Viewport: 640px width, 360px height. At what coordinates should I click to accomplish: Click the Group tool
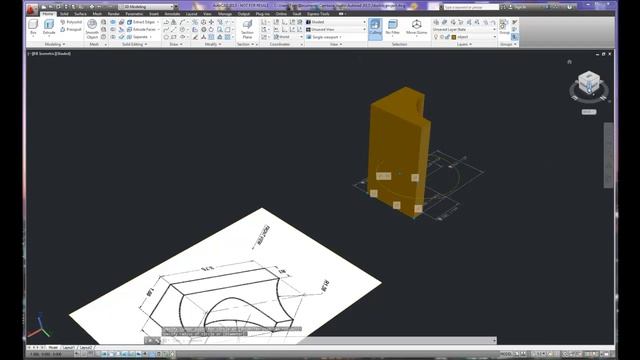504,27
